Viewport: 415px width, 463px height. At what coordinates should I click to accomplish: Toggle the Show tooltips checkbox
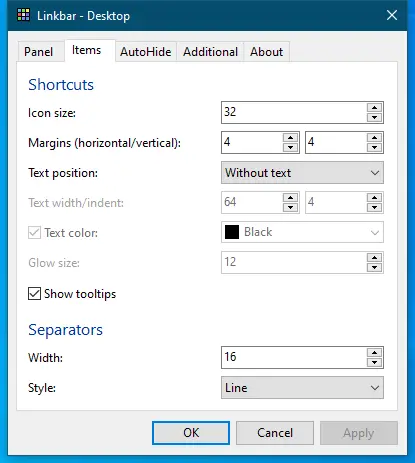(x=34, y=294)
